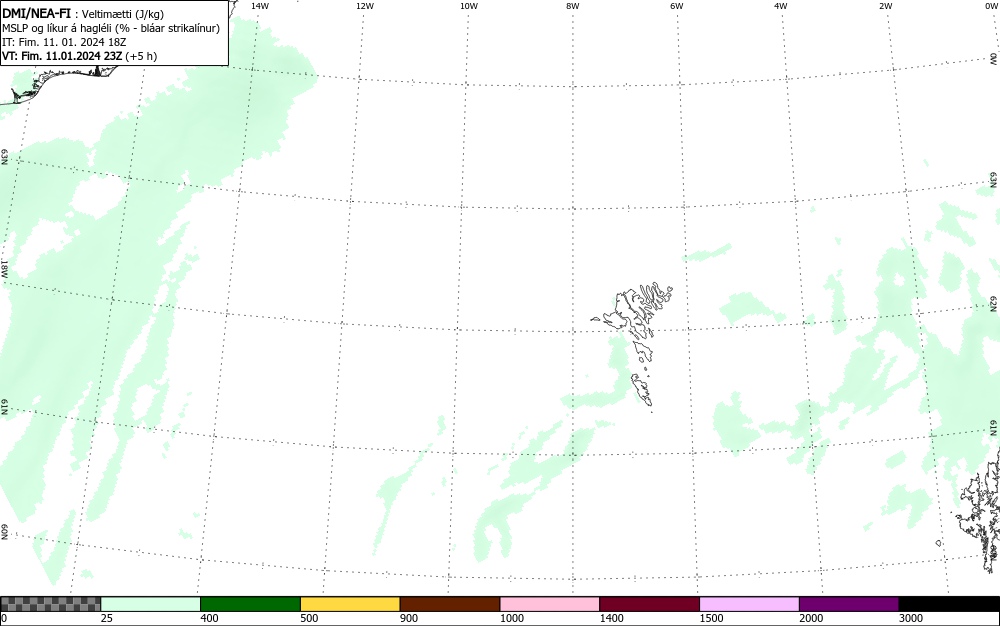Image resolution: width=1000 pixels, height=626 pixels.
Task: Click the '2000' legend value
Action: coord(811,618)
